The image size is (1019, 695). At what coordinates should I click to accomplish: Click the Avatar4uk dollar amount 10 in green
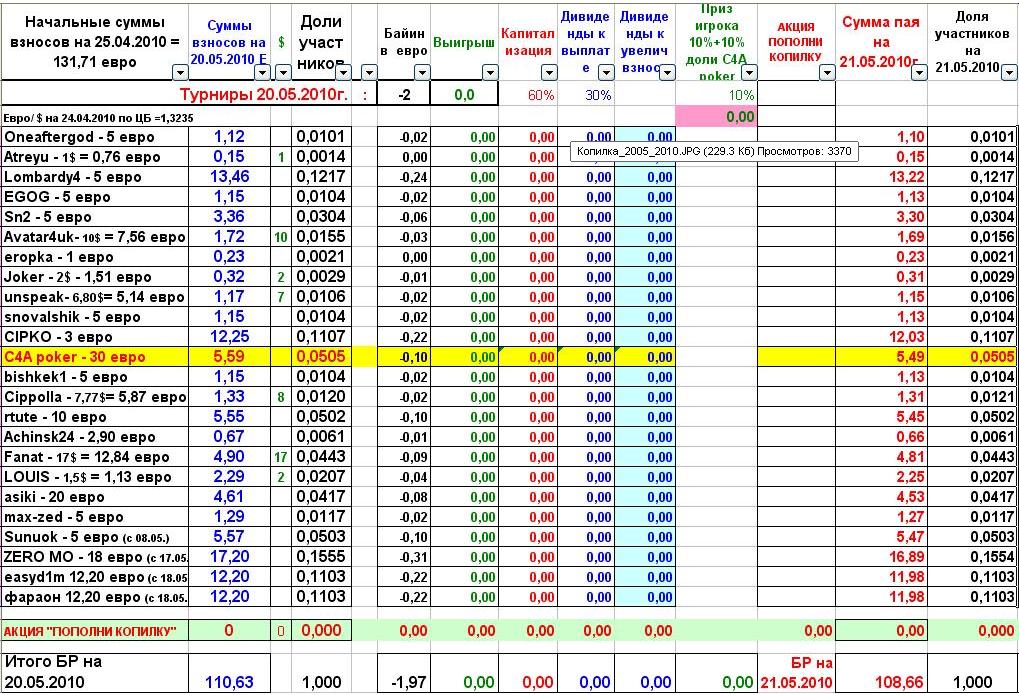[281, 237]
